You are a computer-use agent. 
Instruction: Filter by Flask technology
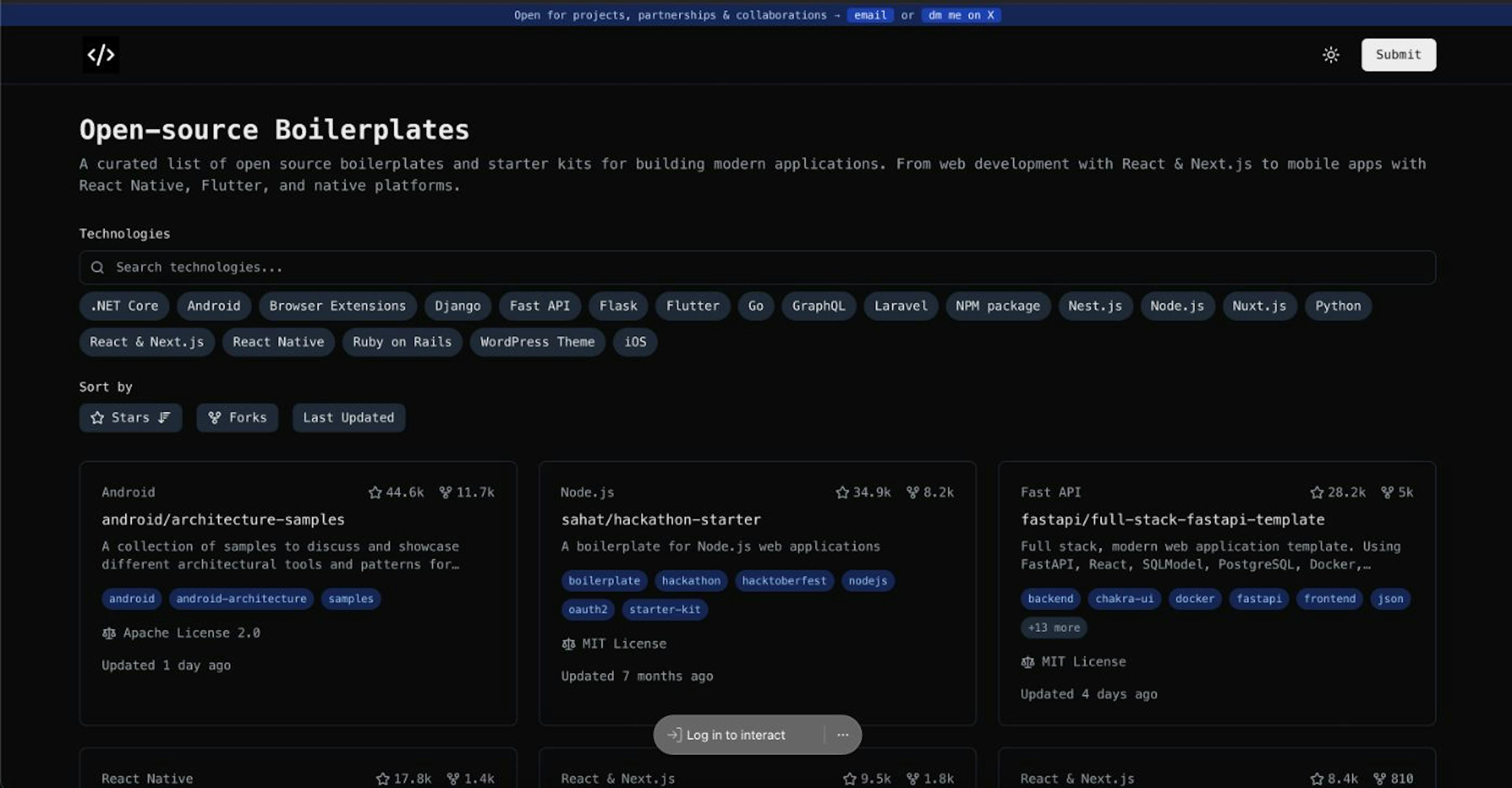618,306
